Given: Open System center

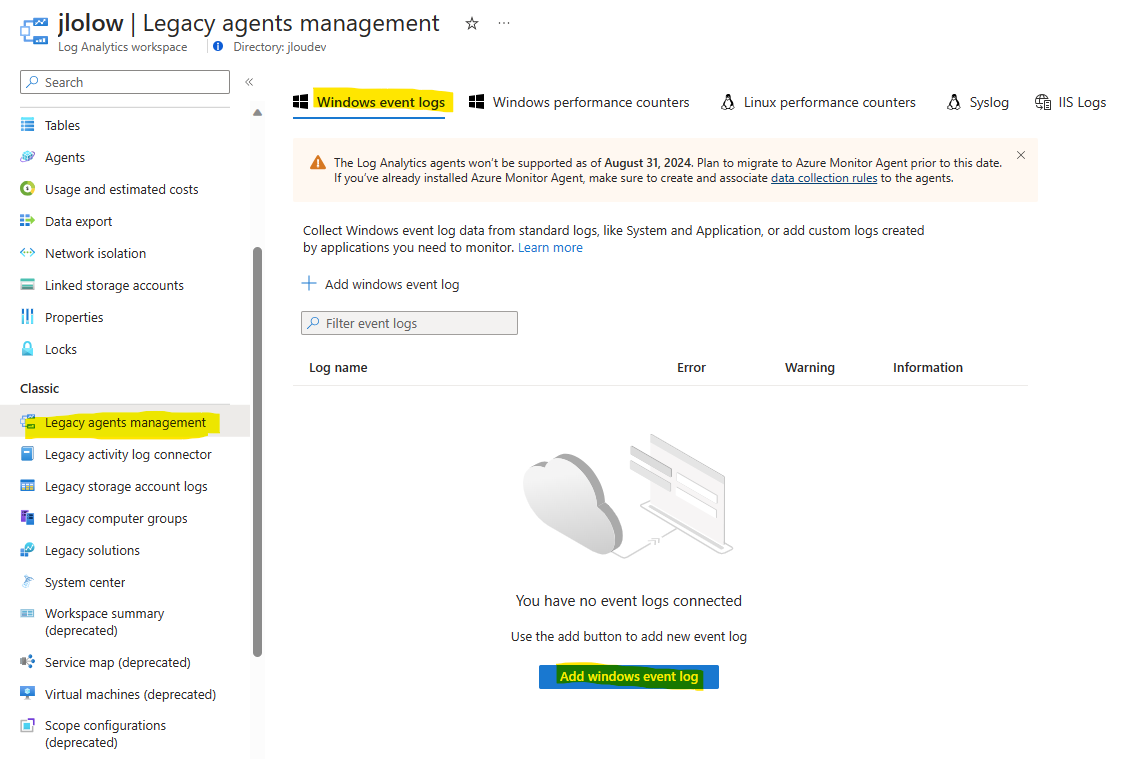Looking at the screenshot, I should (x=85, y=583).
